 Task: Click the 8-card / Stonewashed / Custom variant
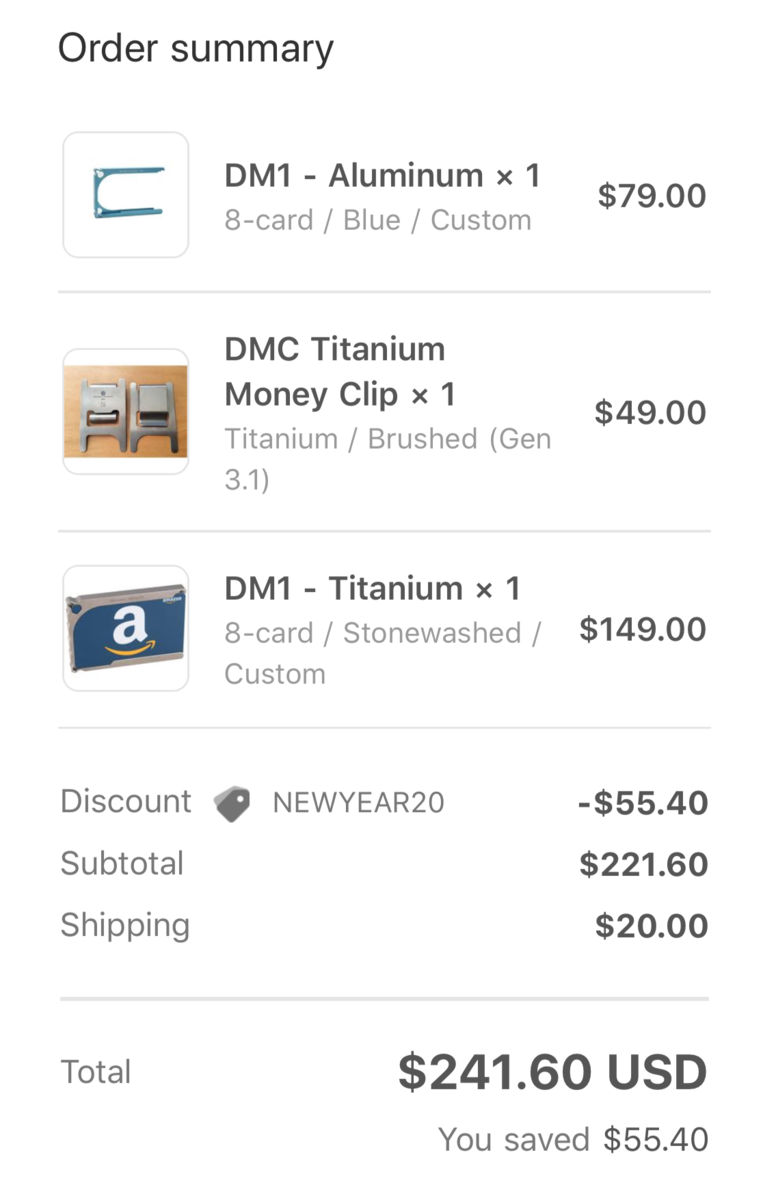pyautogui.click(x=382, y=653)
